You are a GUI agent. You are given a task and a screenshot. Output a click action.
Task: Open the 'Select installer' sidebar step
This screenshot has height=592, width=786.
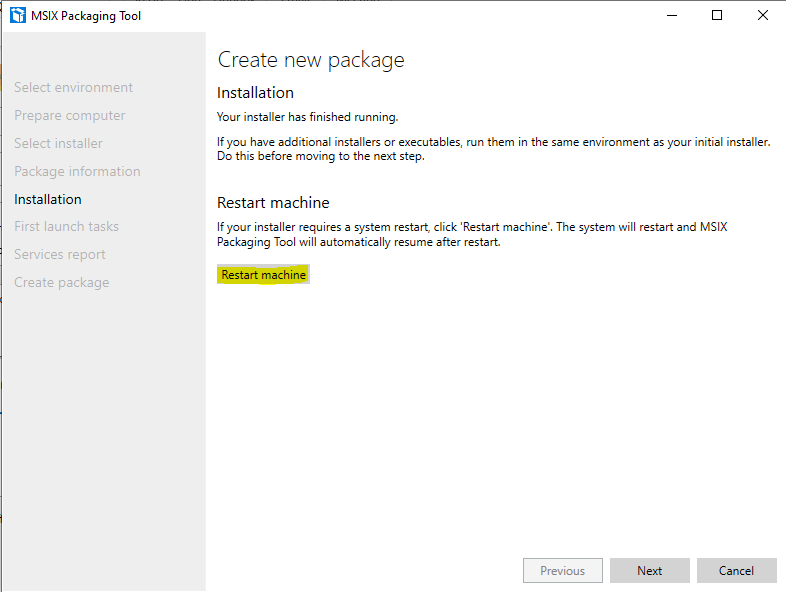click(x=58, y=144)
